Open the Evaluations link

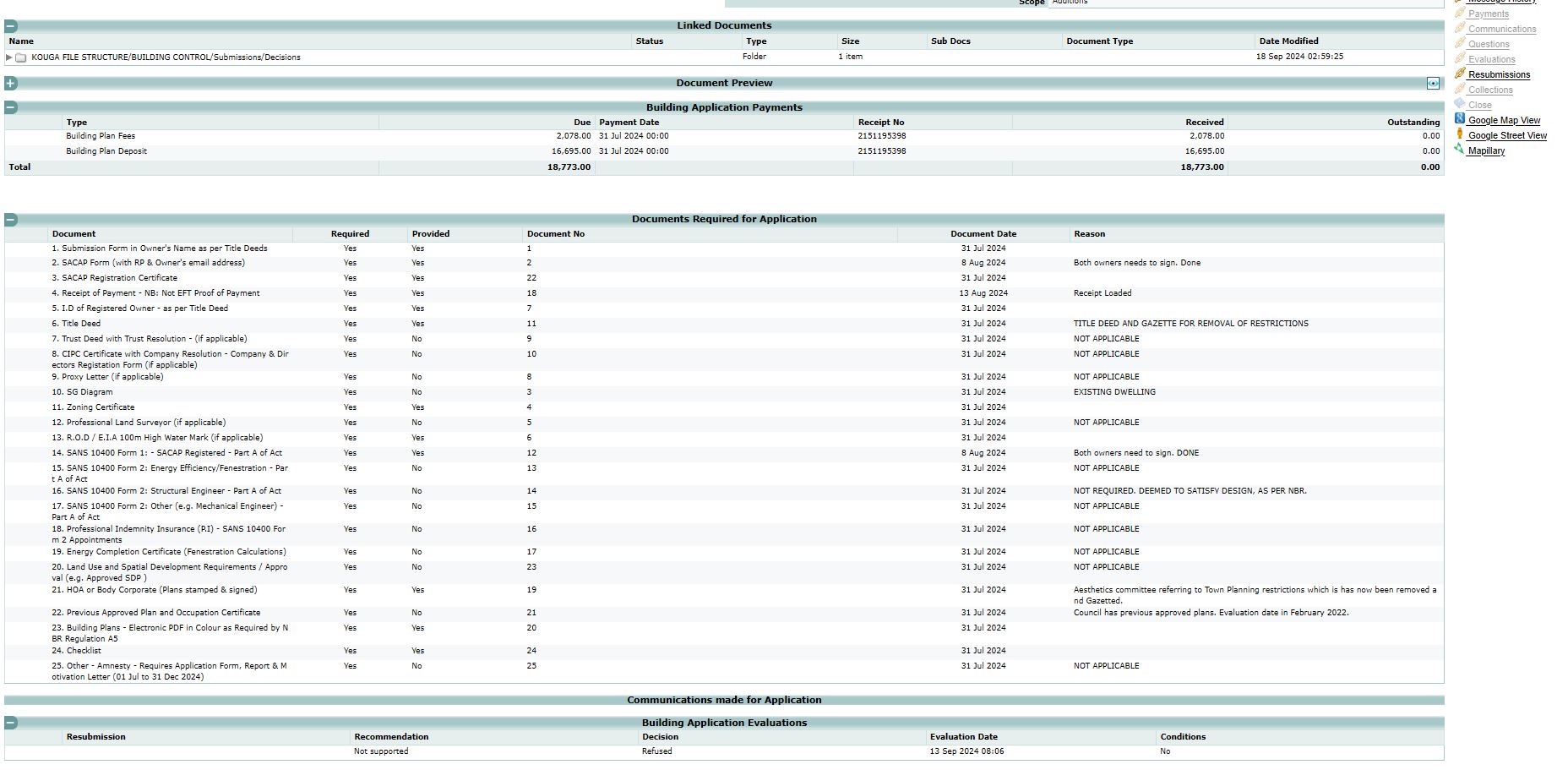coord(1491,59)
